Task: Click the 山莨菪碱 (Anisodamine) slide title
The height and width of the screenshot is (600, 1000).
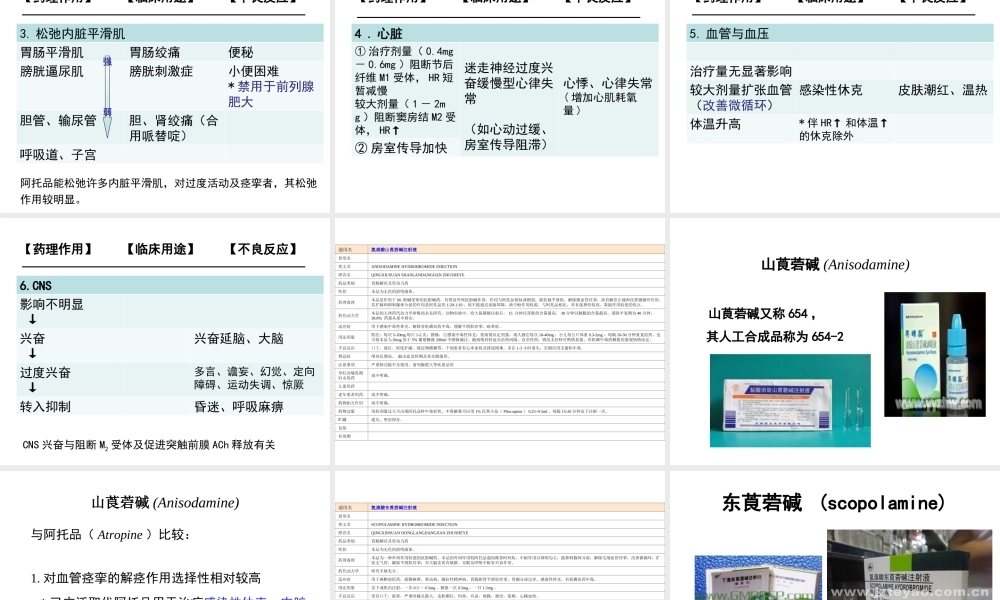Action: [x=835, y=265]
